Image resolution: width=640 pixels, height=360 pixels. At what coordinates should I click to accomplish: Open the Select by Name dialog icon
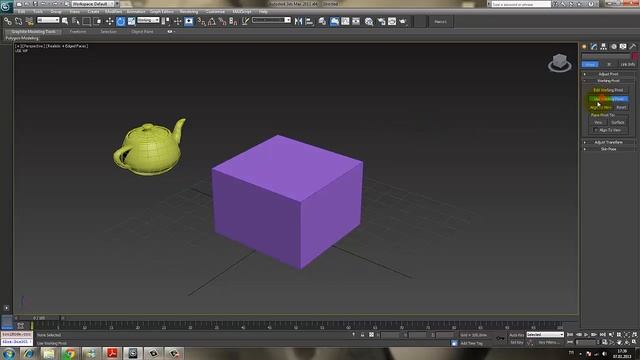pyautogui.click(x=76, y=21)
